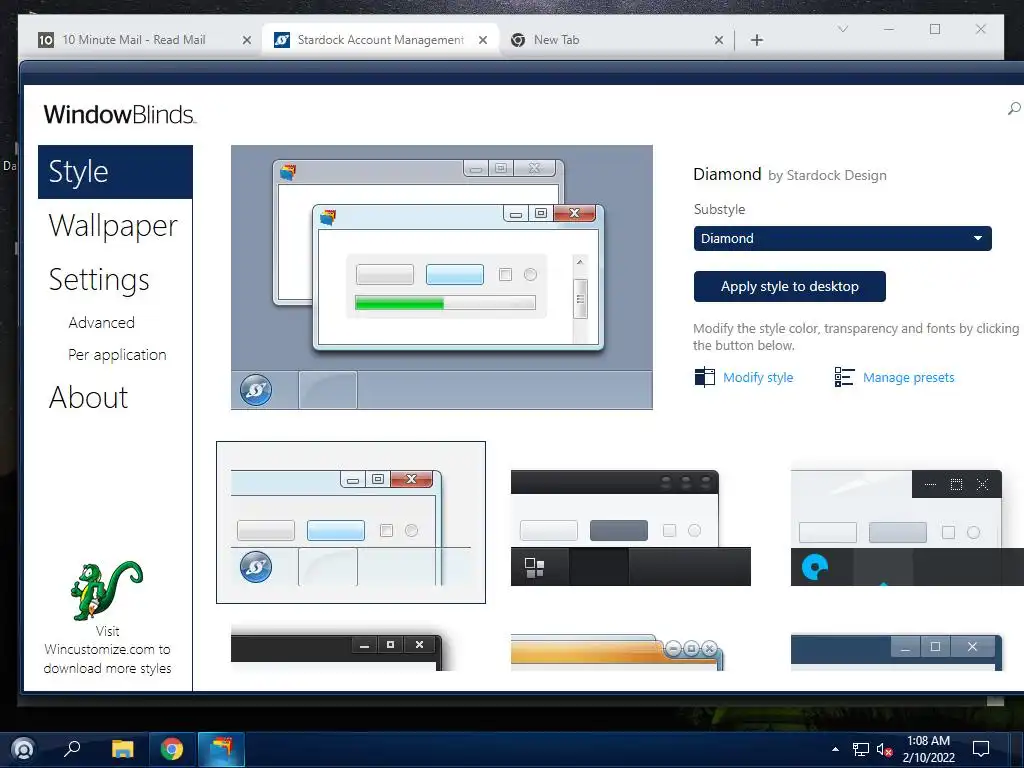Open the notification center icon
1024x768 pixels.
(x=981, y=749)
